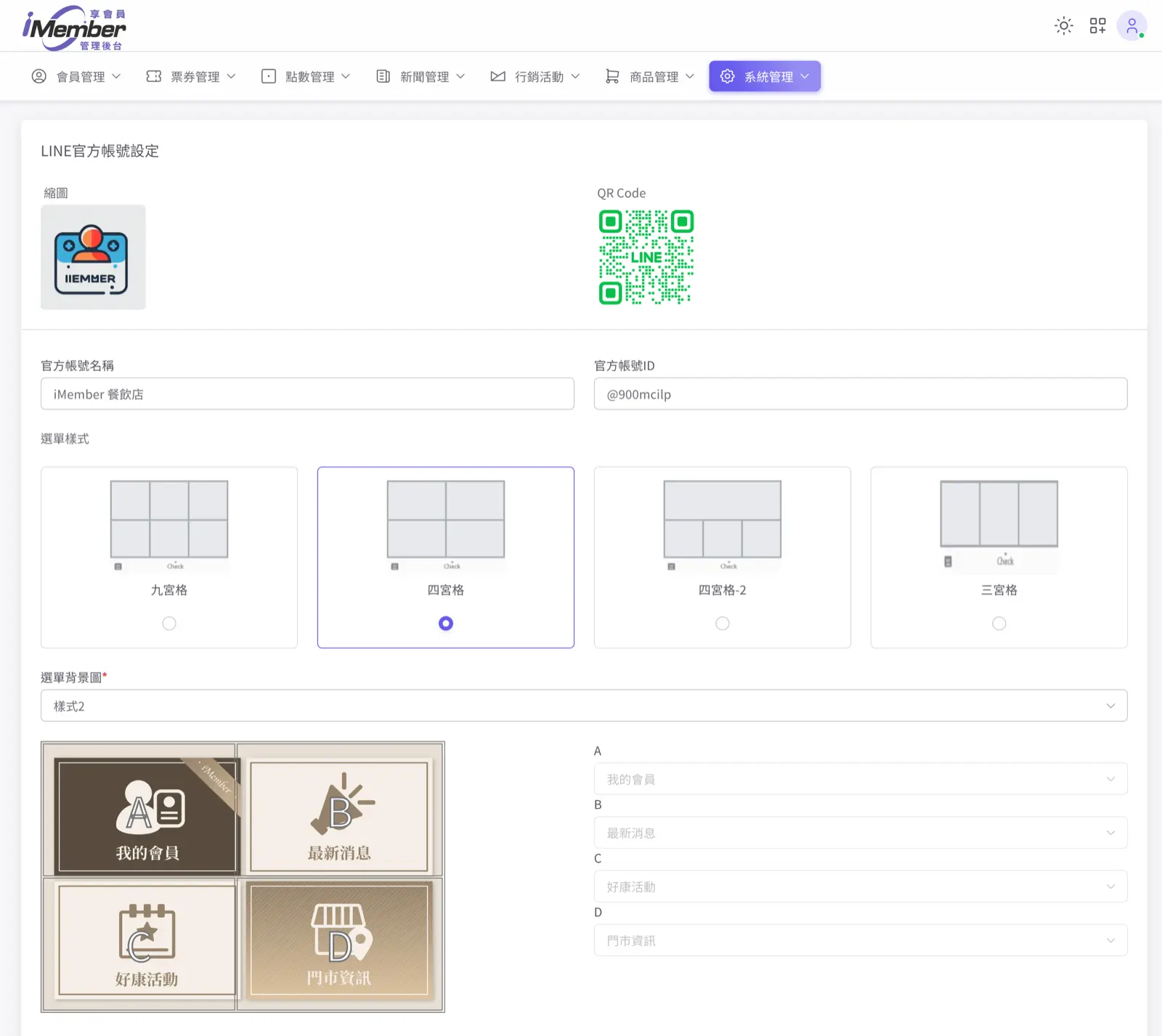Click the LINE QR Code image
The image size is (1162, 1036).
click(646, 257)
